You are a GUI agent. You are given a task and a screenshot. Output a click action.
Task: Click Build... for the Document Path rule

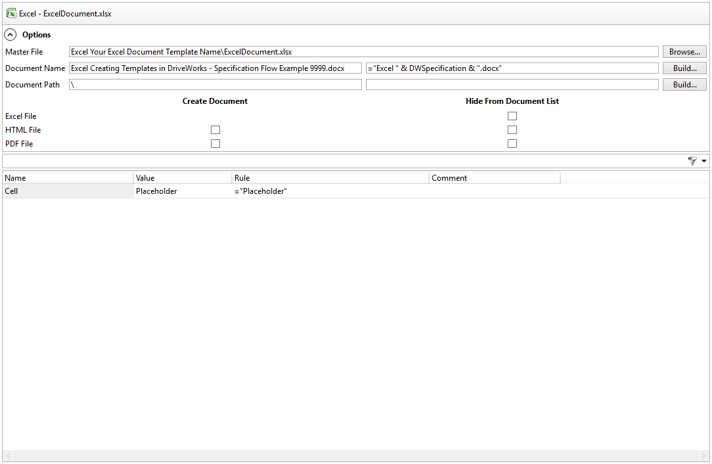tap(684, 85)
